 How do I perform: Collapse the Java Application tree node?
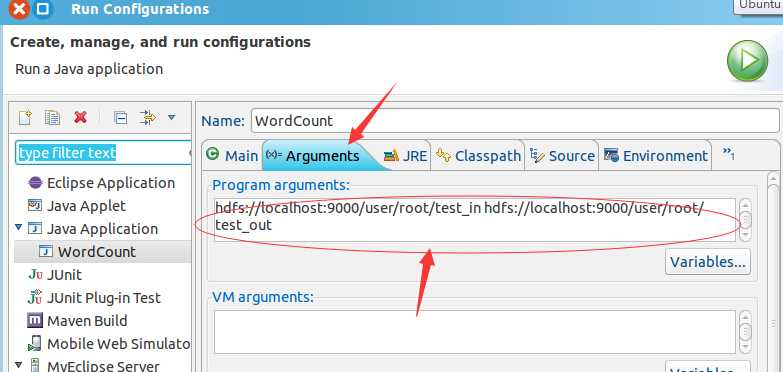[x=19, y=228]
